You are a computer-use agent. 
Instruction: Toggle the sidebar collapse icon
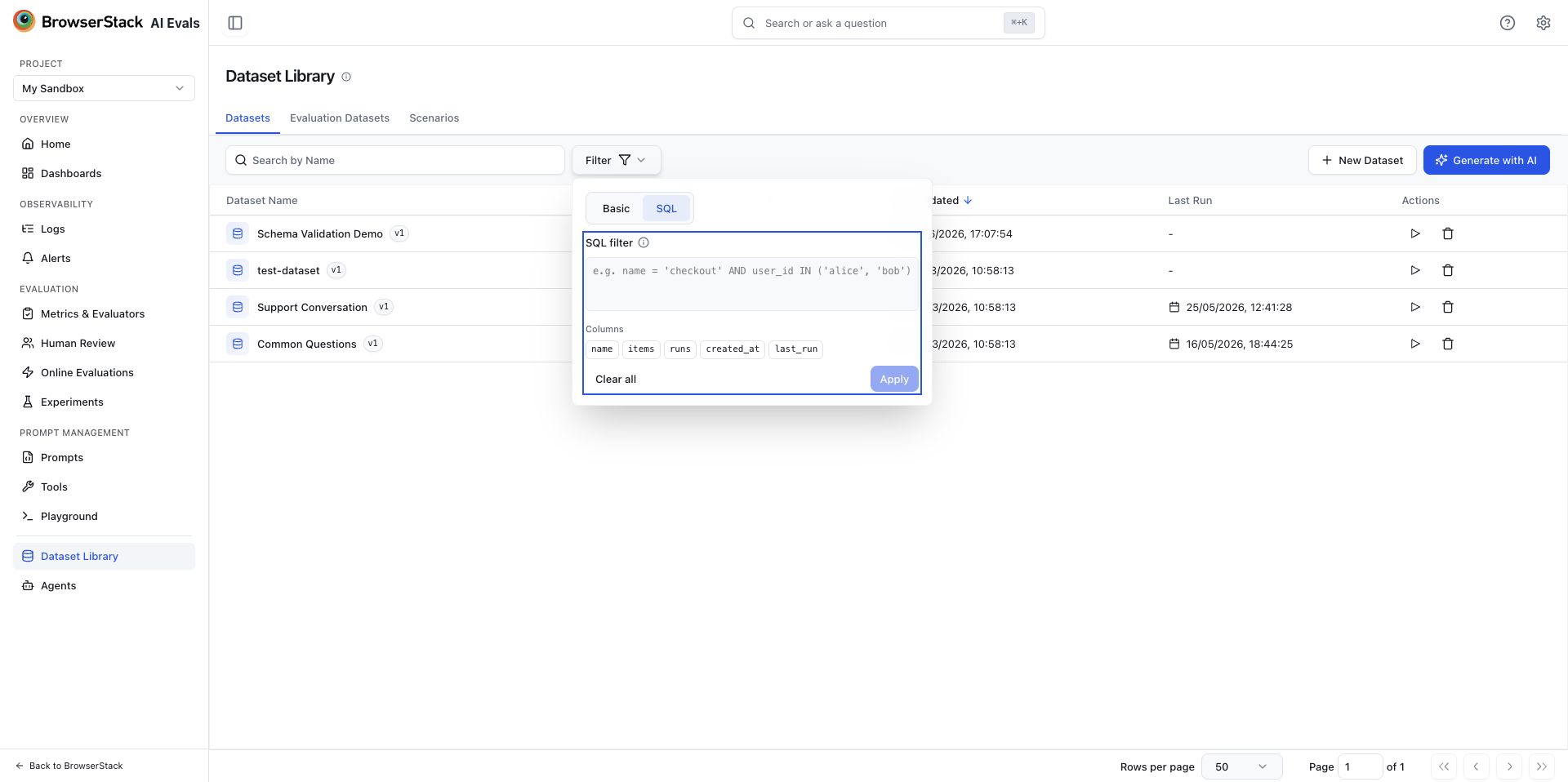235,23
